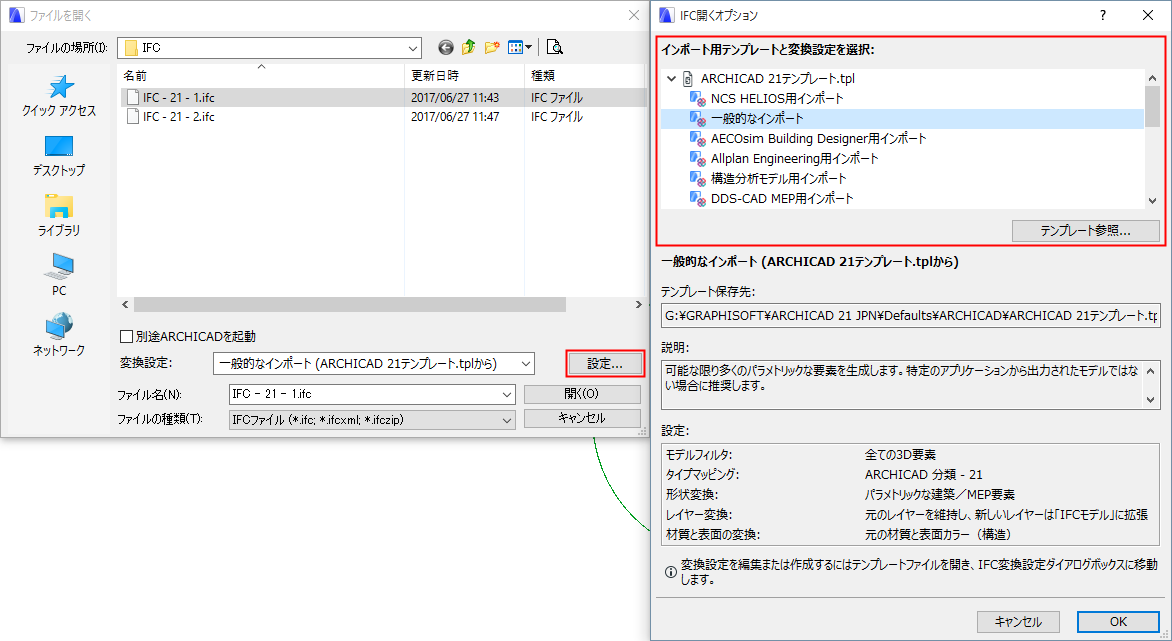Image resolution: width=1172 pixels, height=641 pixels.
Task: Select 構造分析モデル用インポート entry
Action: 778,179
